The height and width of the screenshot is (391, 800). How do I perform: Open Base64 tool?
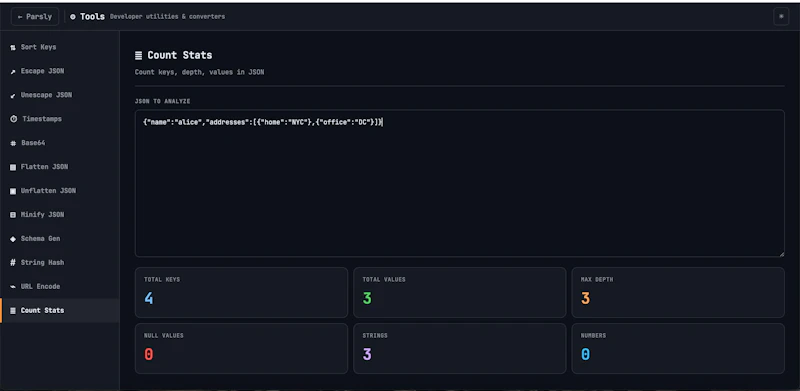point(60,143)
